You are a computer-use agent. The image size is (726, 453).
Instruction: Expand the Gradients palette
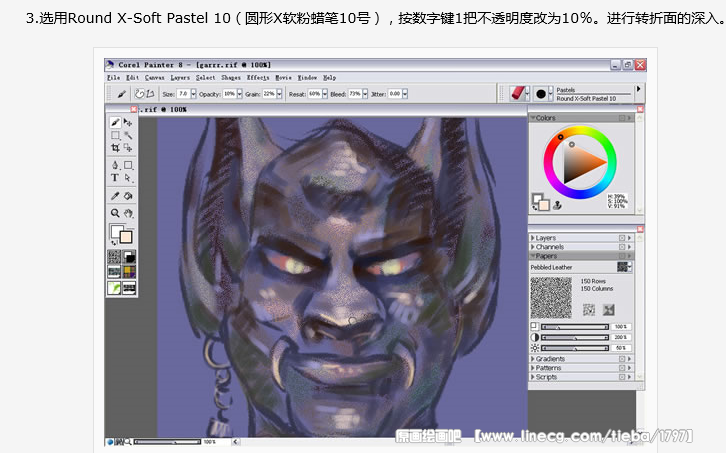(x=532, y=359)
